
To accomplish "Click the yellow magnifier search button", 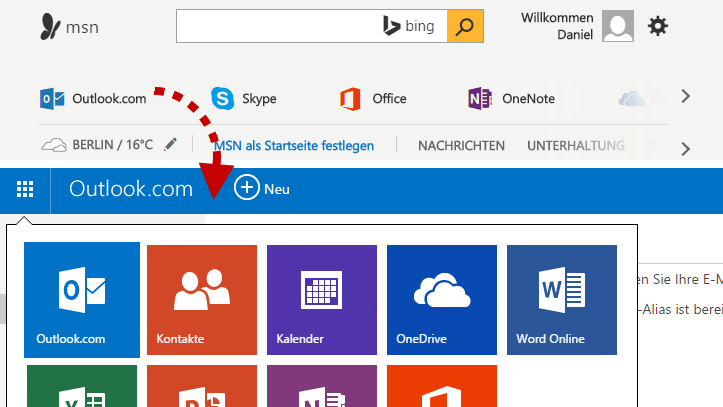I will 465,26.
